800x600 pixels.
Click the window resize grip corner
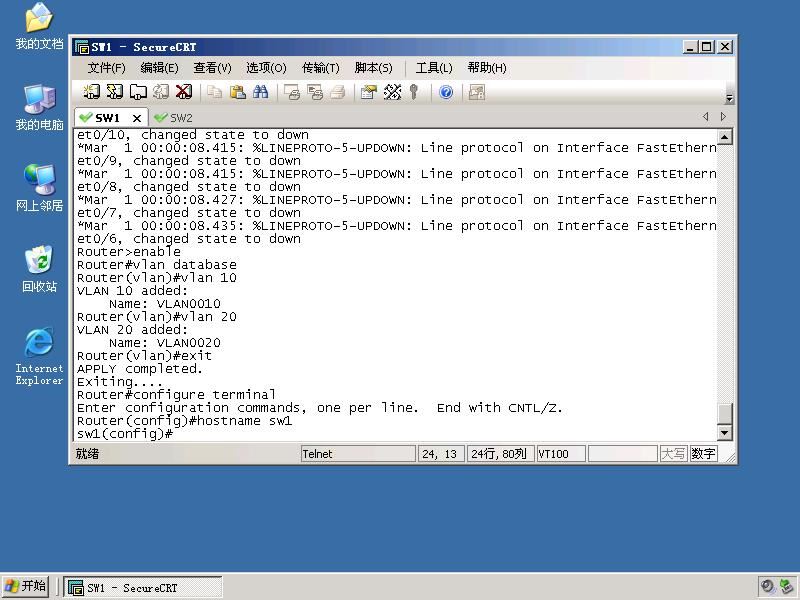click(x=730, y=458)
